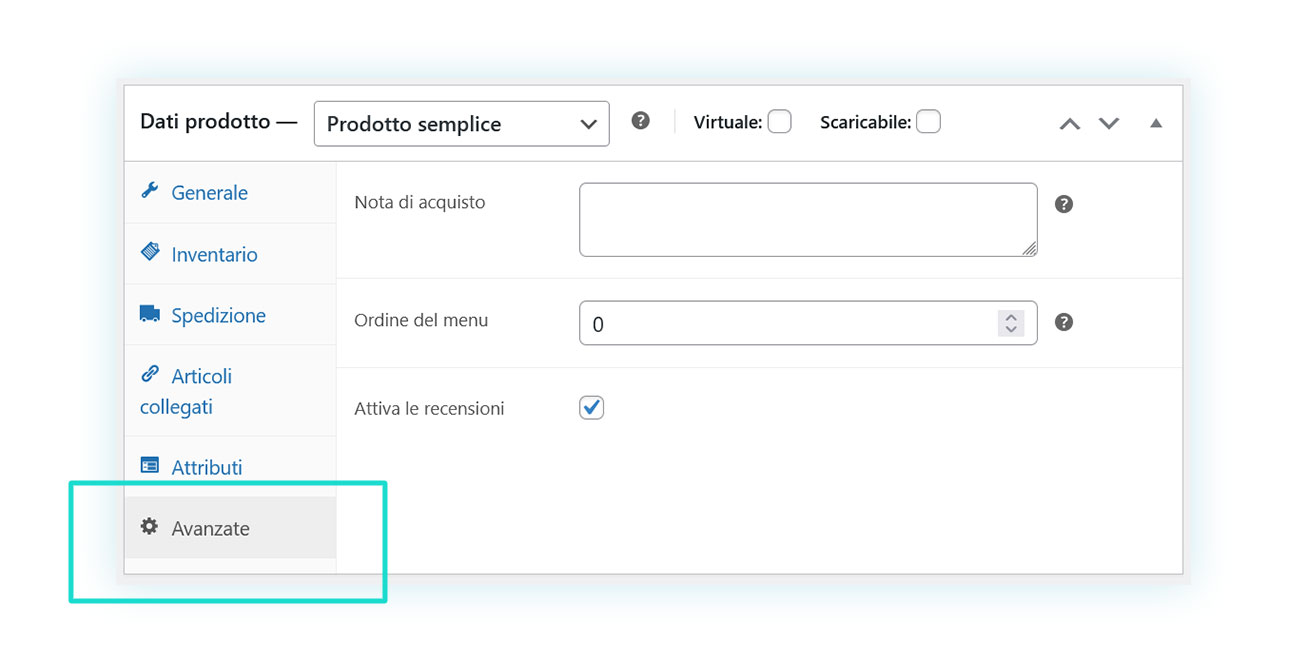The height and width of the screenshot is (654, 1300).
Task: Select the Avanzate tab
Action: tap(230, 528)
